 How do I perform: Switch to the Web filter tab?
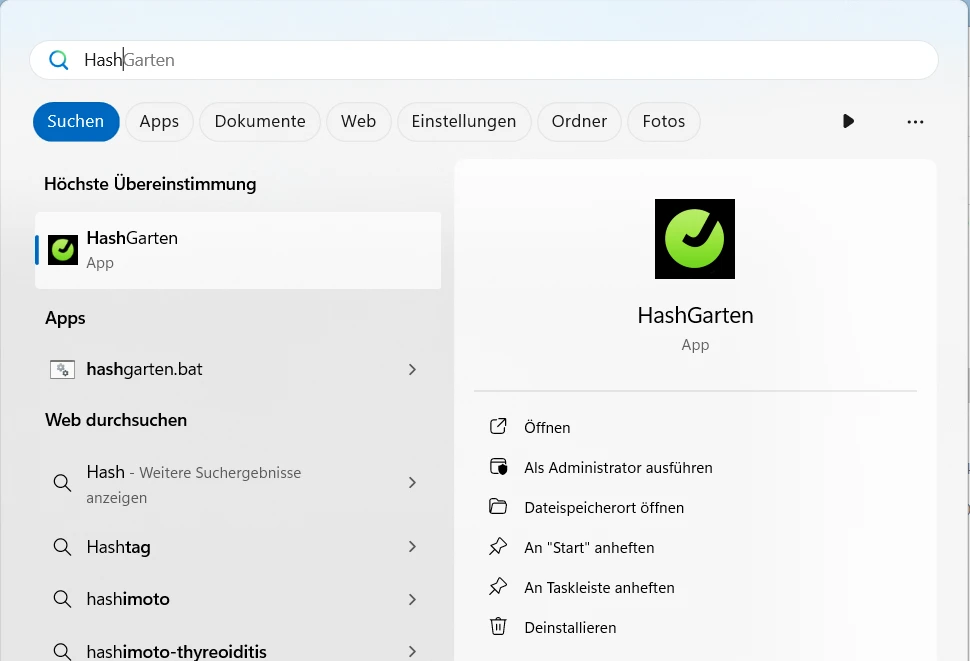pyautogui.click(x=358, y=121)
